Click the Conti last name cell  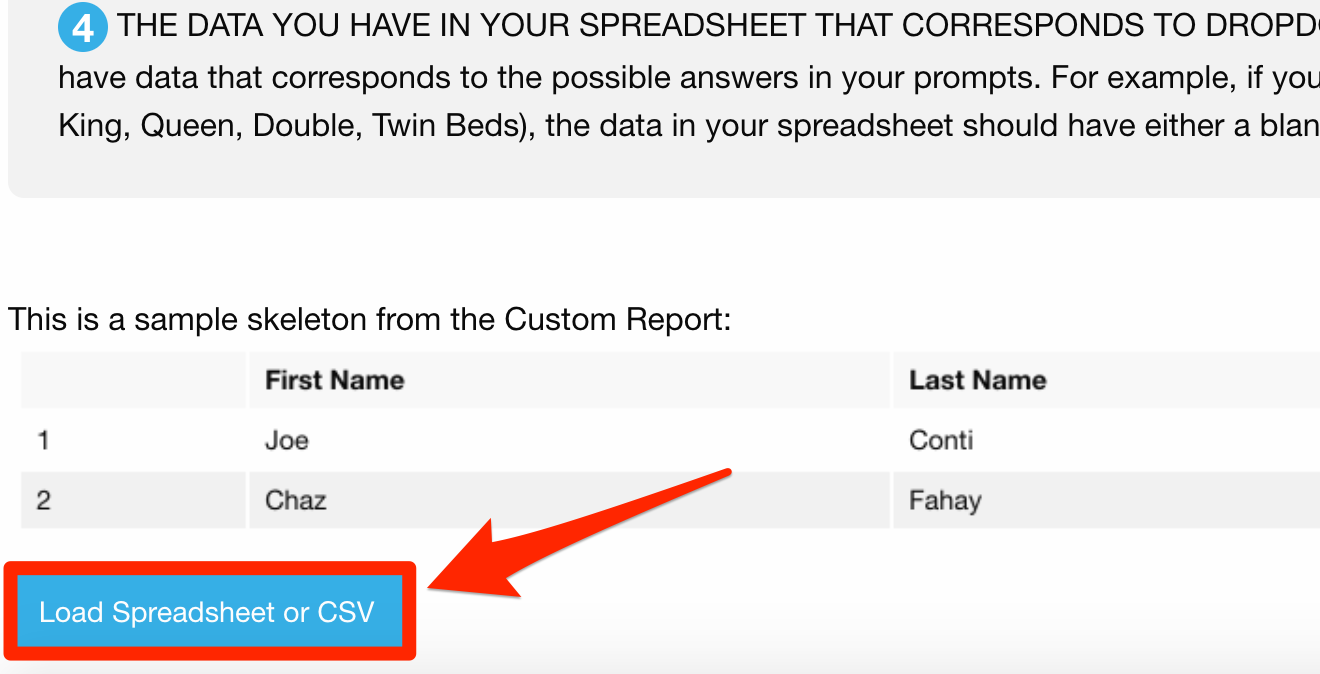pyautogui.click(x=941, y=440)
